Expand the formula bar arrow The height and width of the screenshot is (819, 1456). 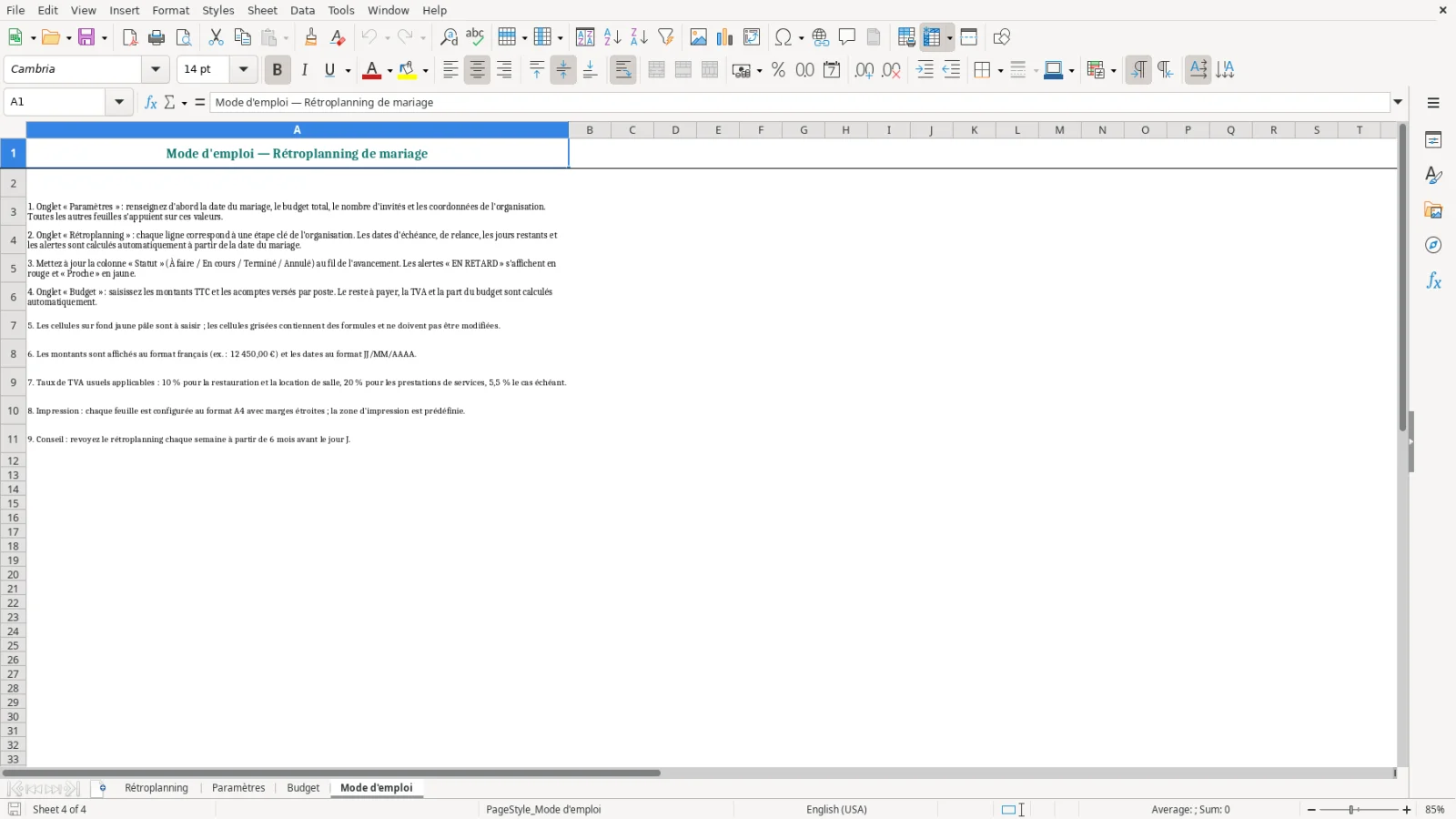[1399, 102]
